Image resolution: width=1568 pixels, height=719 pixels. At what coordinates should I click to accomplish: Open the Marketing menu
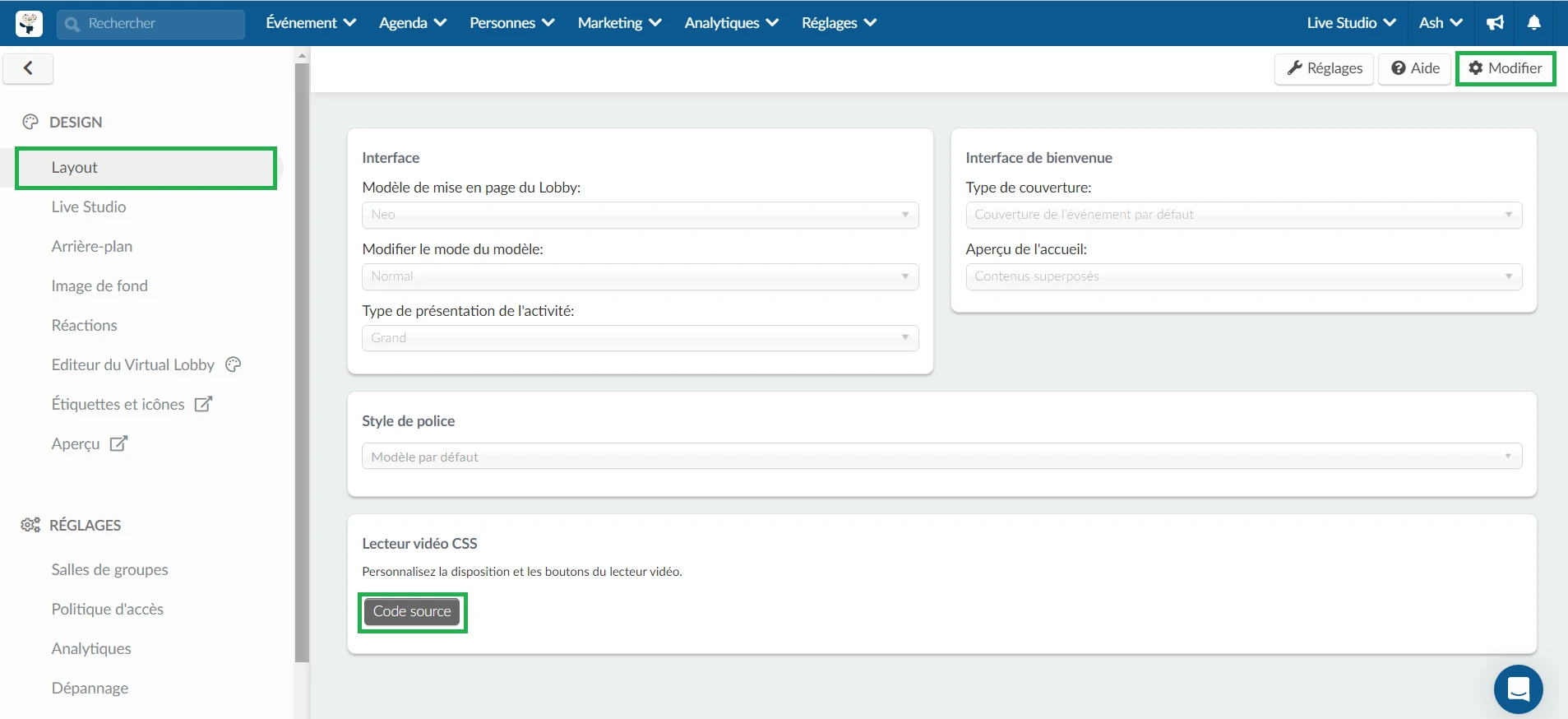click(620, 23)
